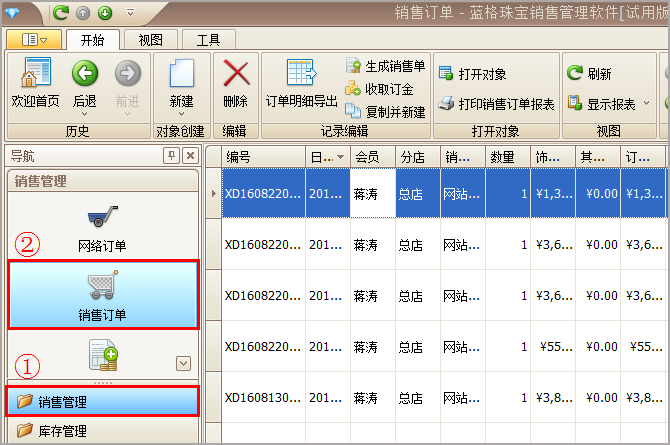Viewport: 670px width, 445px height.
Task: Expand the 新建 dropdown arrow
Action: (x=182, y=114)
